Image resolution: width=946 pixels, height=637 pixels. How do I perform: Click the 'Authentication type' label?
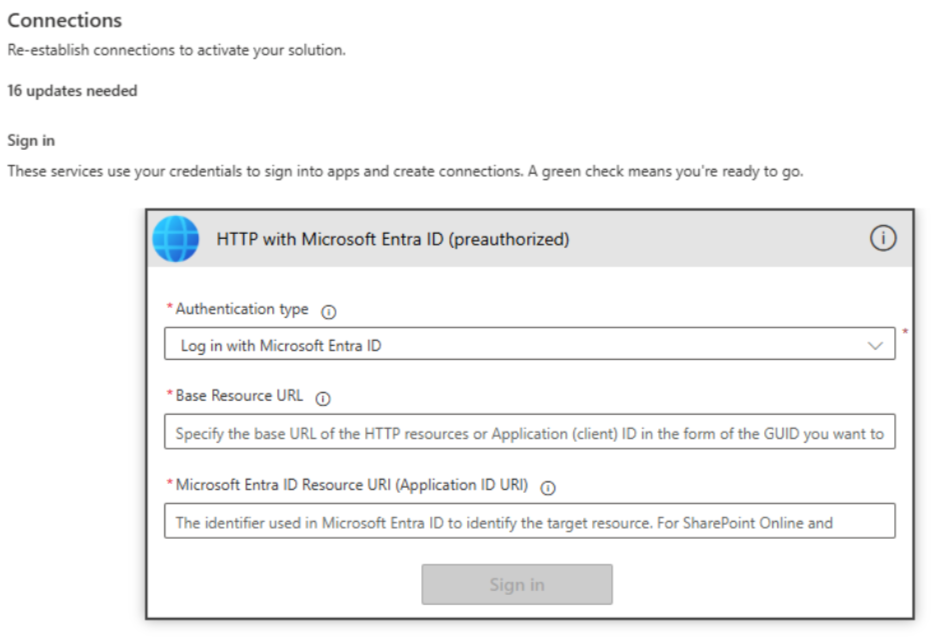(x=242, y=309)
